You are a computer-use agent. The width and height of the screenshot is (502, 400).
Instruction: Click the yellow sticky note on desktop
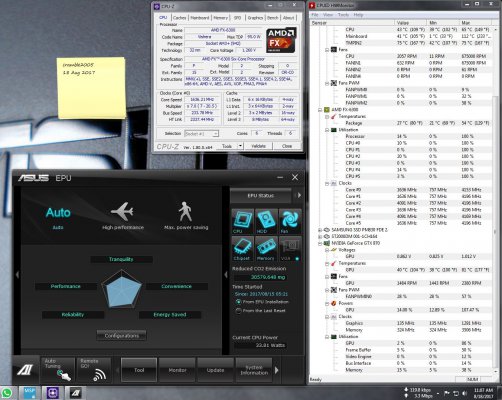(x=91, y=88)
